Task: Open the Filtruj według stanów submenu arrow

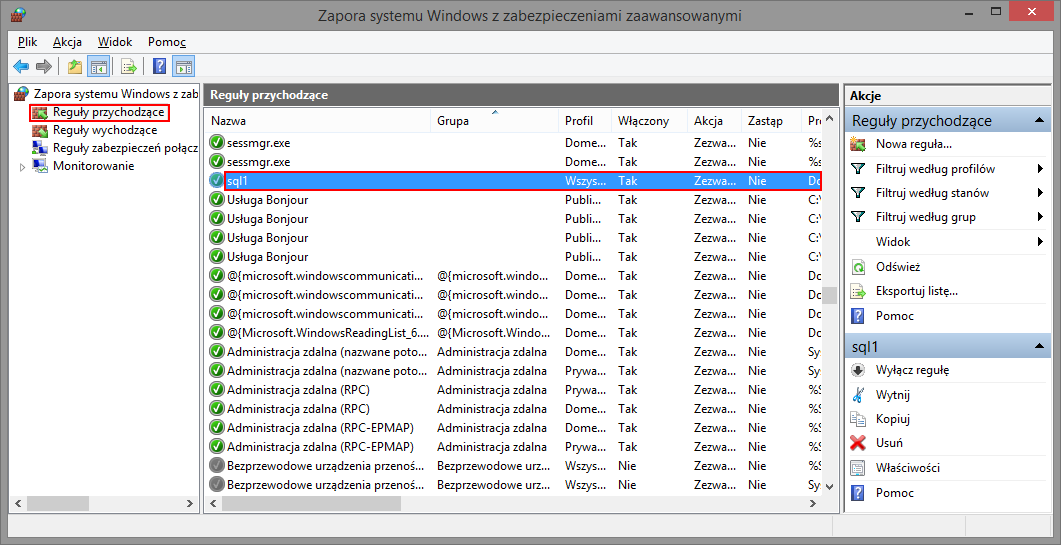Action: [1039, 193]
